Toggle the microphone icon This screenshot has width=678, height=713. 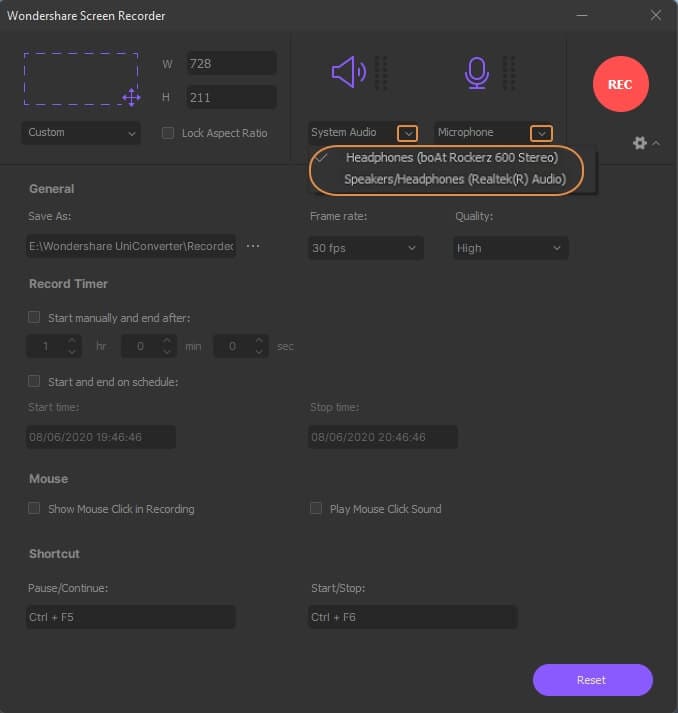[x=477, y=72]
